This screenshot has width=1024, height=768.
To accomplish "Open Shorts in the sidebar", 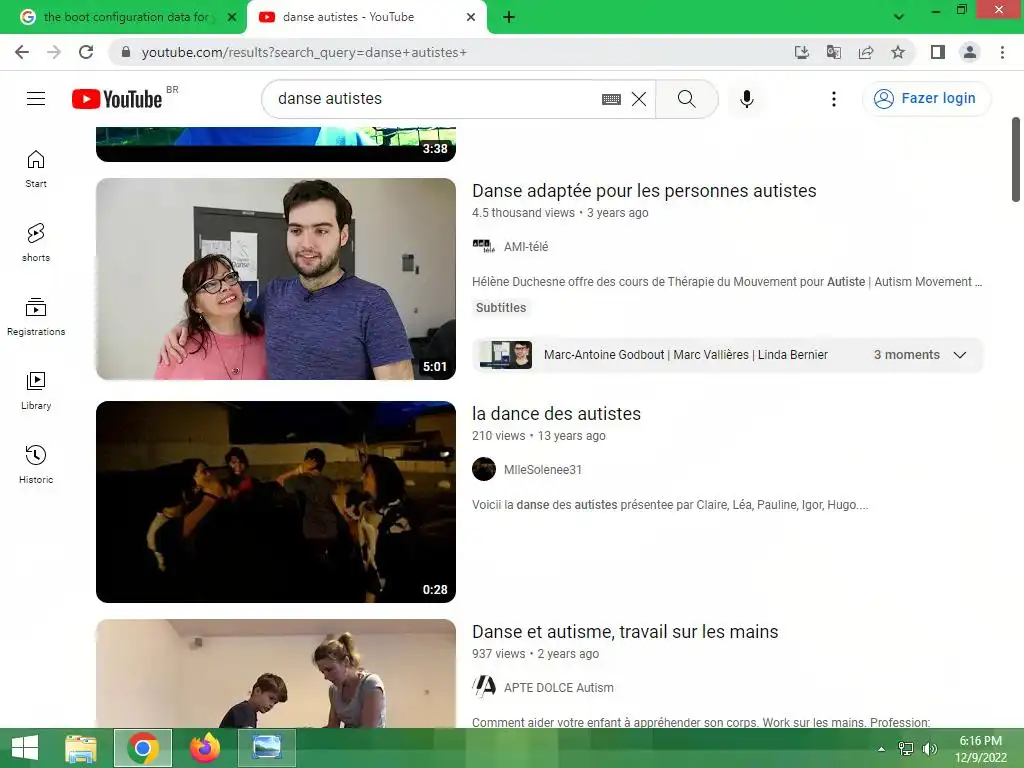I will coord(36,242).
